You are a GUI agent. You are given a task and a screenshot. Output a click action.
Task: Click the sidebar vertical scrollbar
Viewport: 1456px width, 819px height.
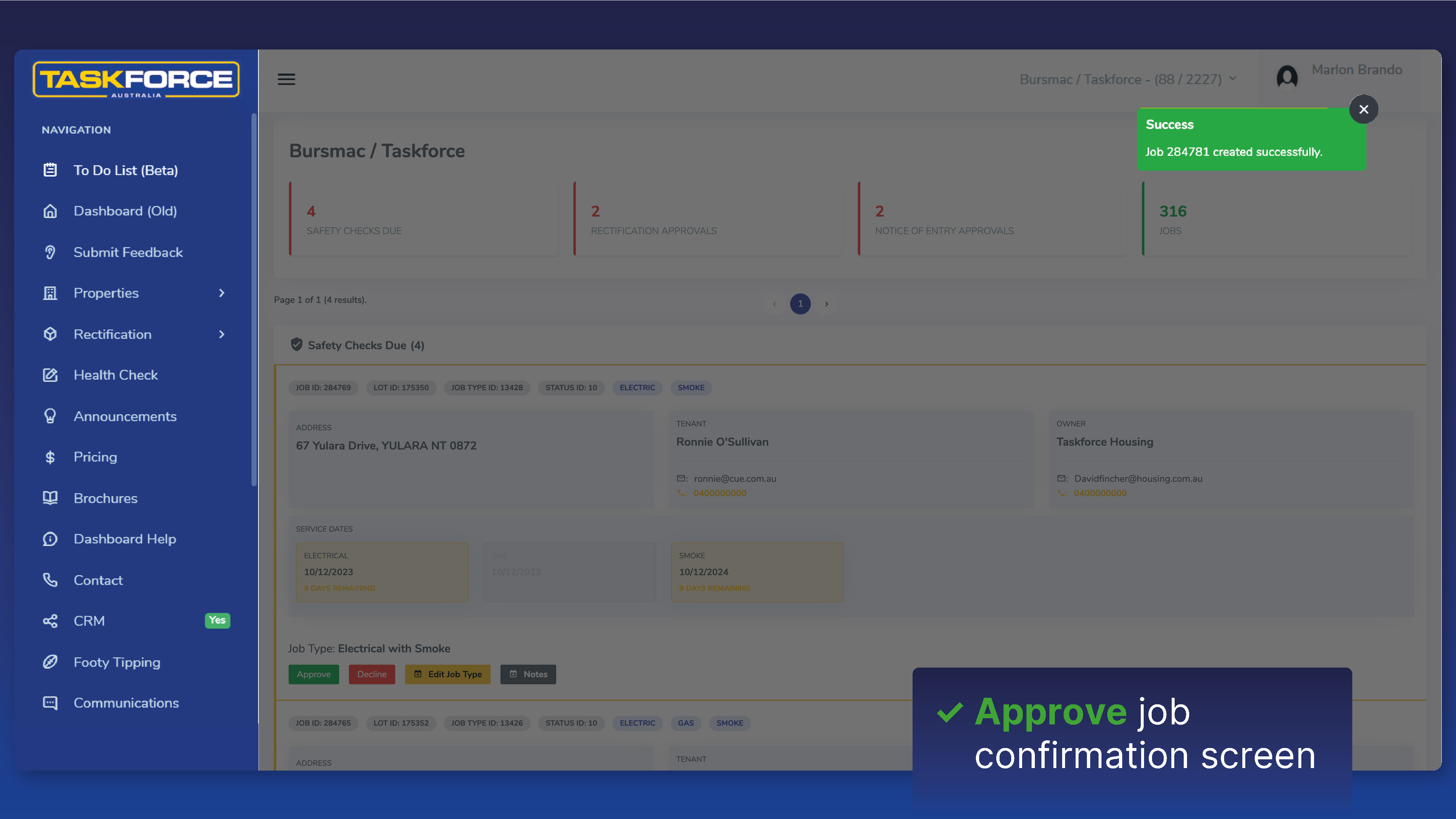pos(254,300)
